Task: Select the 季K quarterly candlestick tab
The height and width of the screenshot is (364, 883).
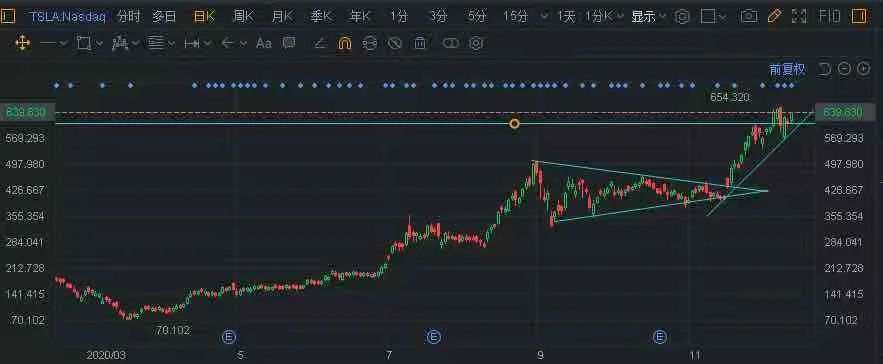Action: [321, 17]
